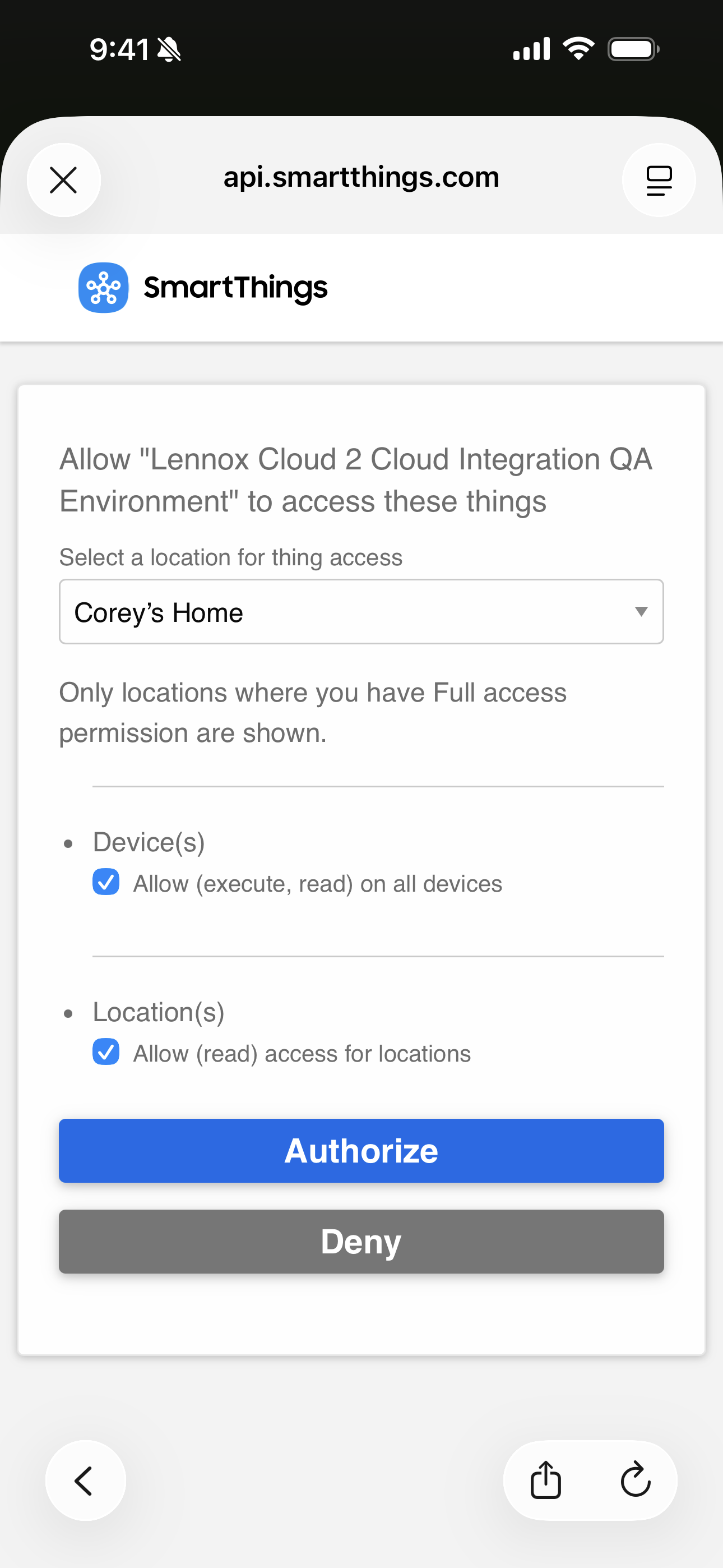Tap the Wi-Fi status icon
The image size is (723, 1568).
click(x=578, y=49)
